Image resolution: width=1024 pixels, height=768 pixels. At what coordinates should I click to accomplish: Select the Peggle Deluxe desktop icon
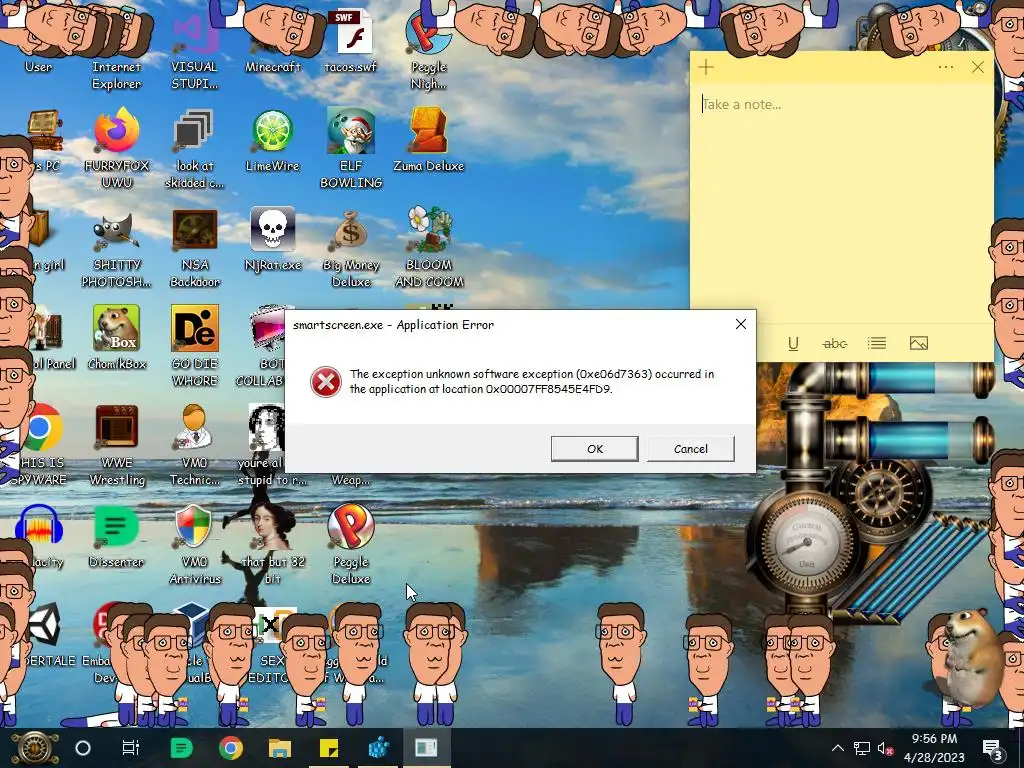[351, 544]
